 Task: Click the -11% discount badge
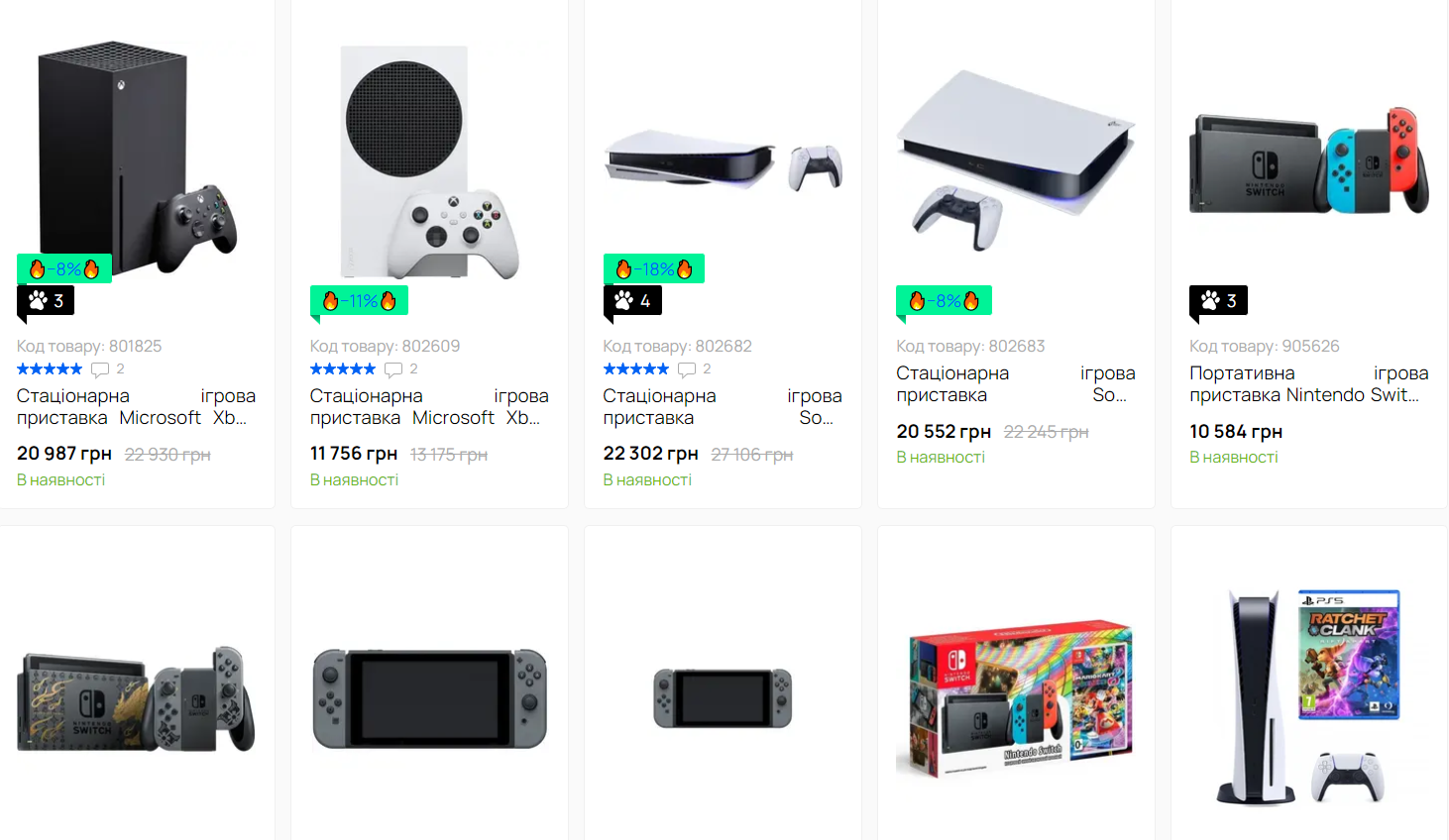click(x=359, y=300)
